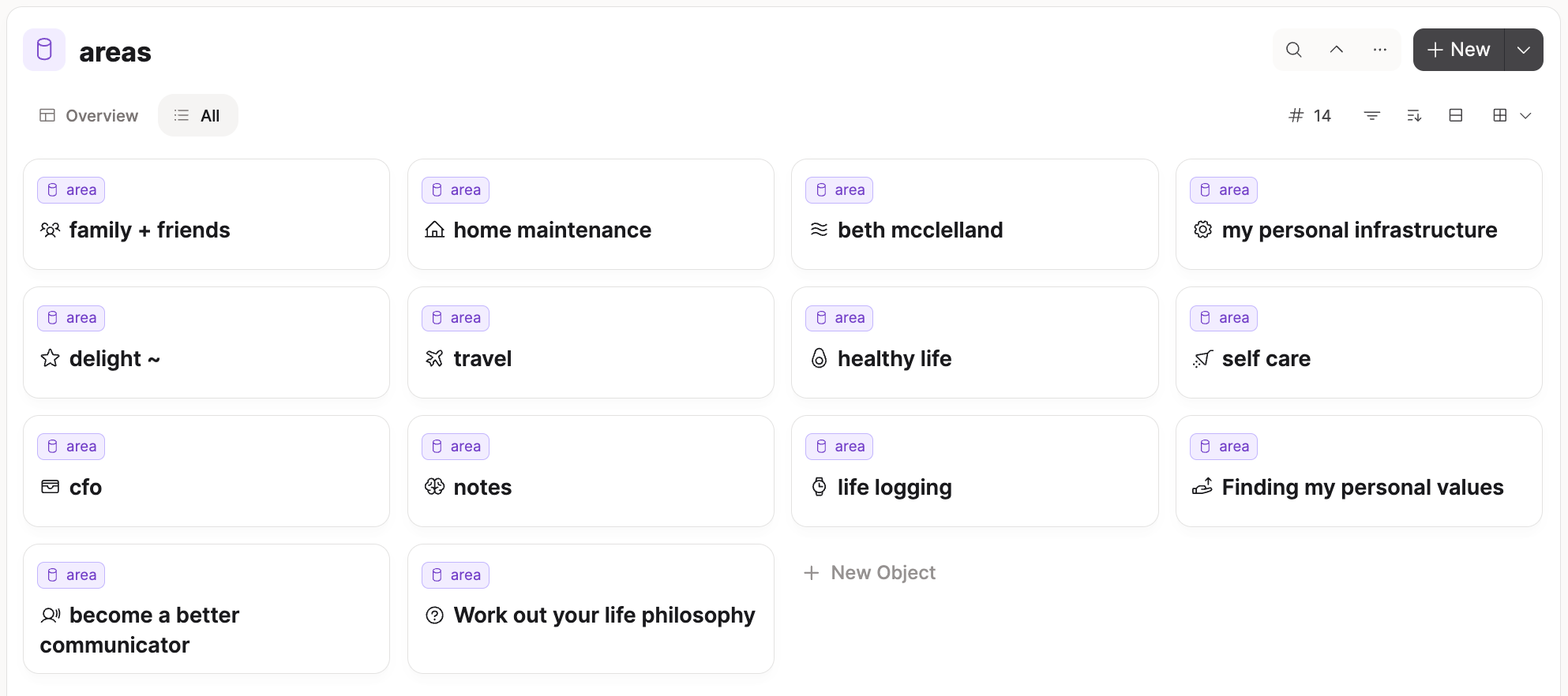
Task: Click the gear icon on personal infrastructure
Action: click(x=1202, y=230)
